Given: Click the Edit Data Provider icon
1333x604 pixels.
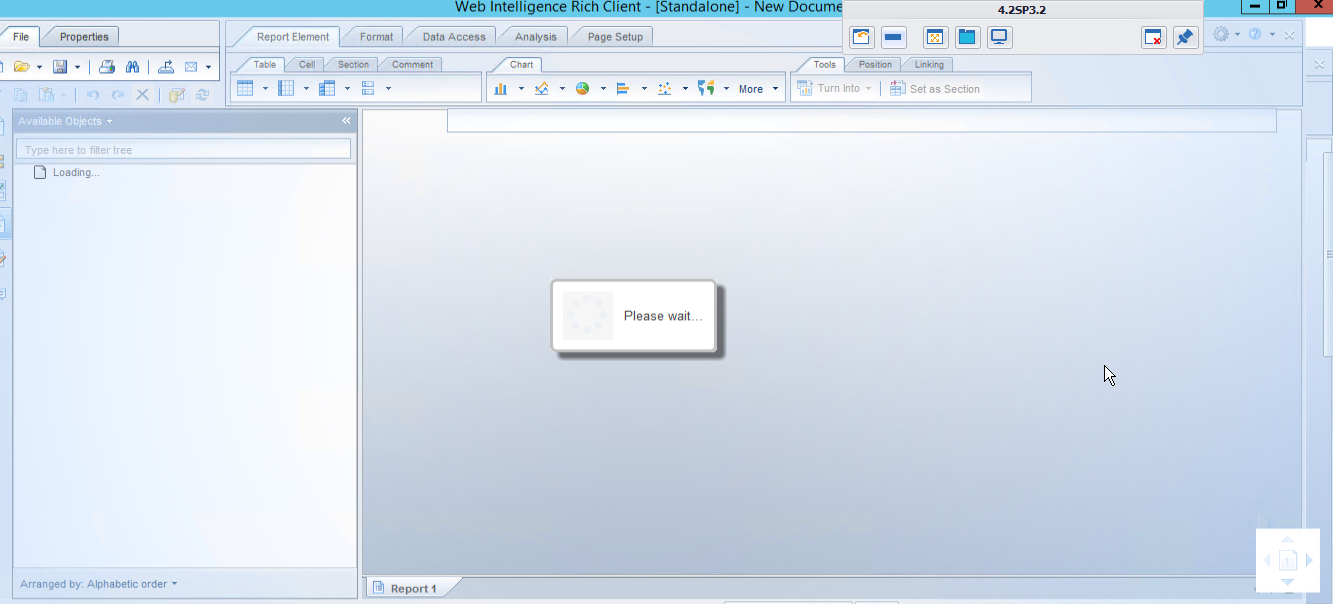Looking at the screenshot, I should coord(177,95).
